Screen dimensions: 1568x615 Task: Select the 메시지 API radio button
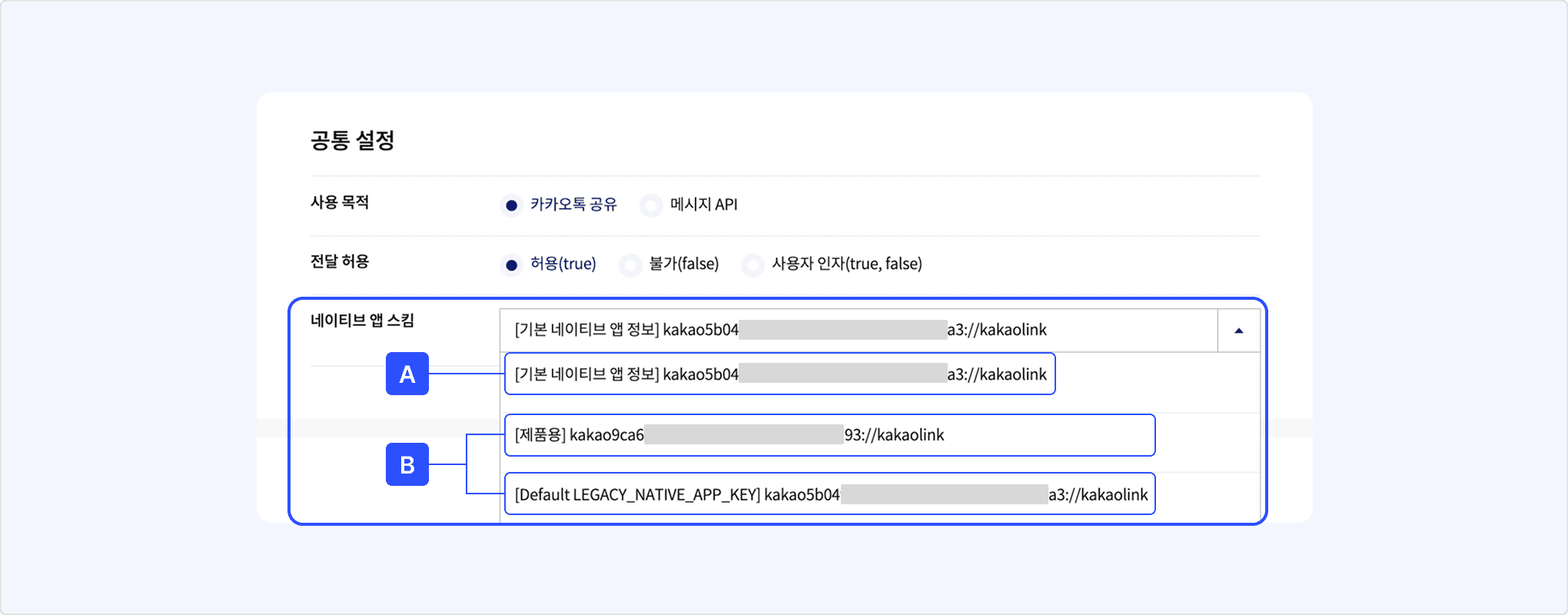click(651, 205)
